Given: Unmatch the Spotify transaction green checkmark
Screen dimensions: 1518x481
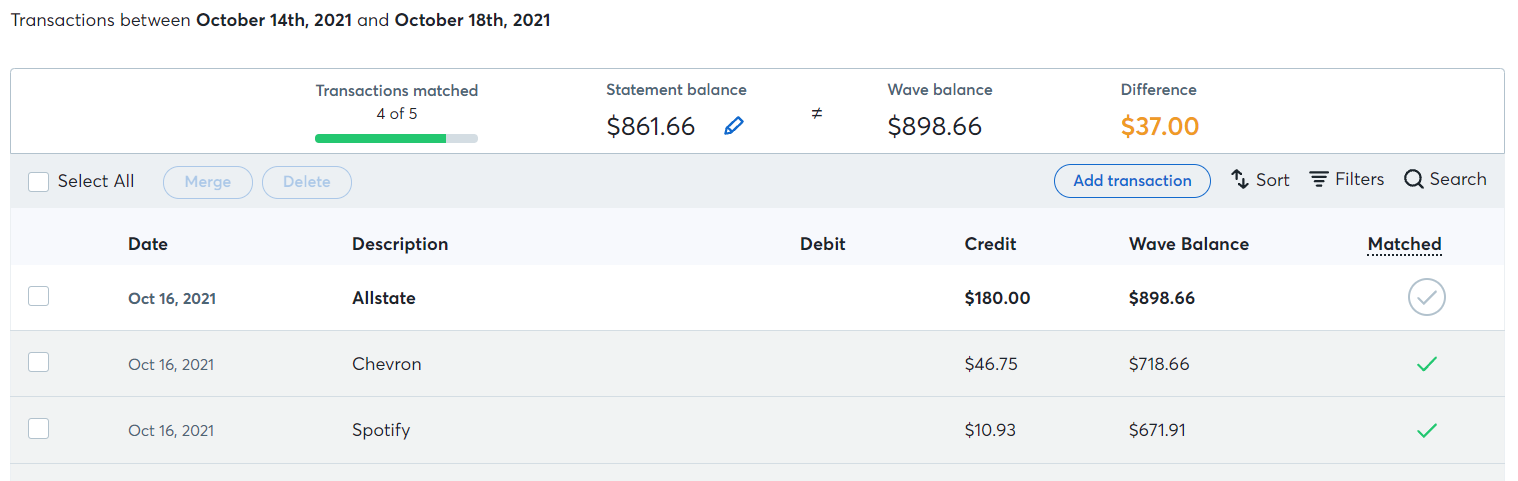Looking at the screenshot, I should point(1427,431).
